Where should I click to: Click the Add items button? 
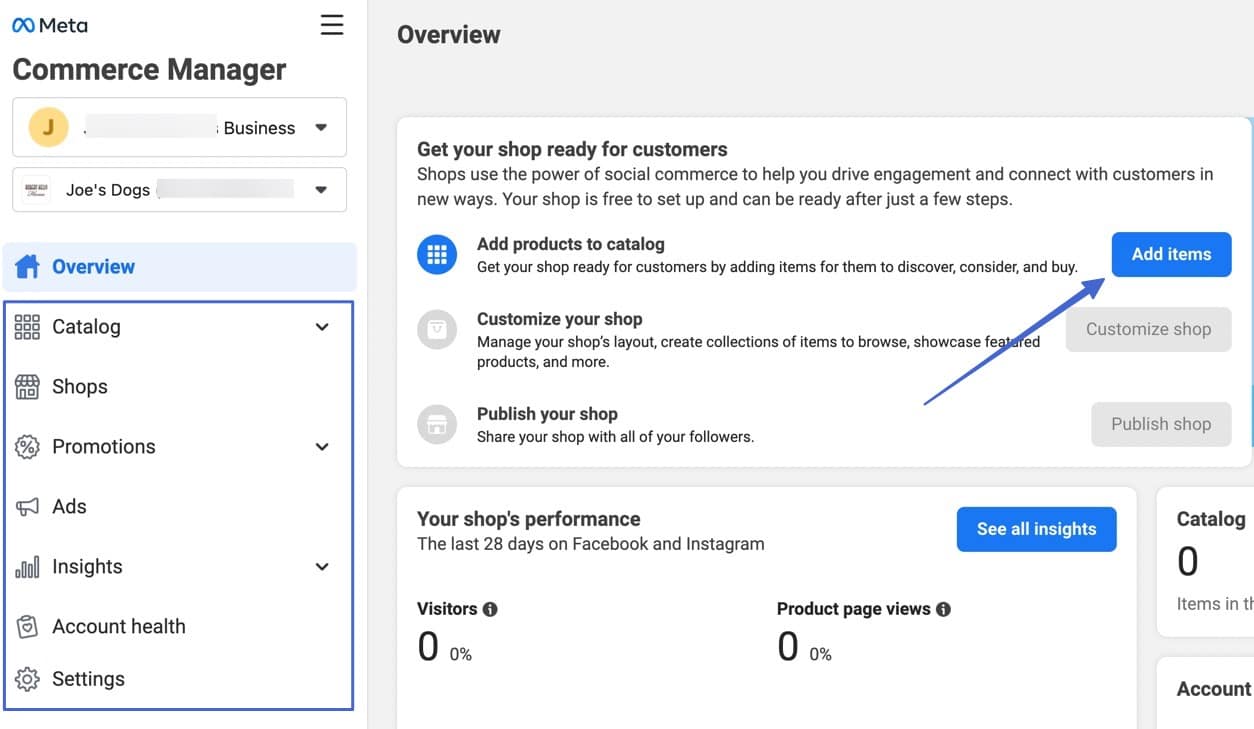[1171, 254]
